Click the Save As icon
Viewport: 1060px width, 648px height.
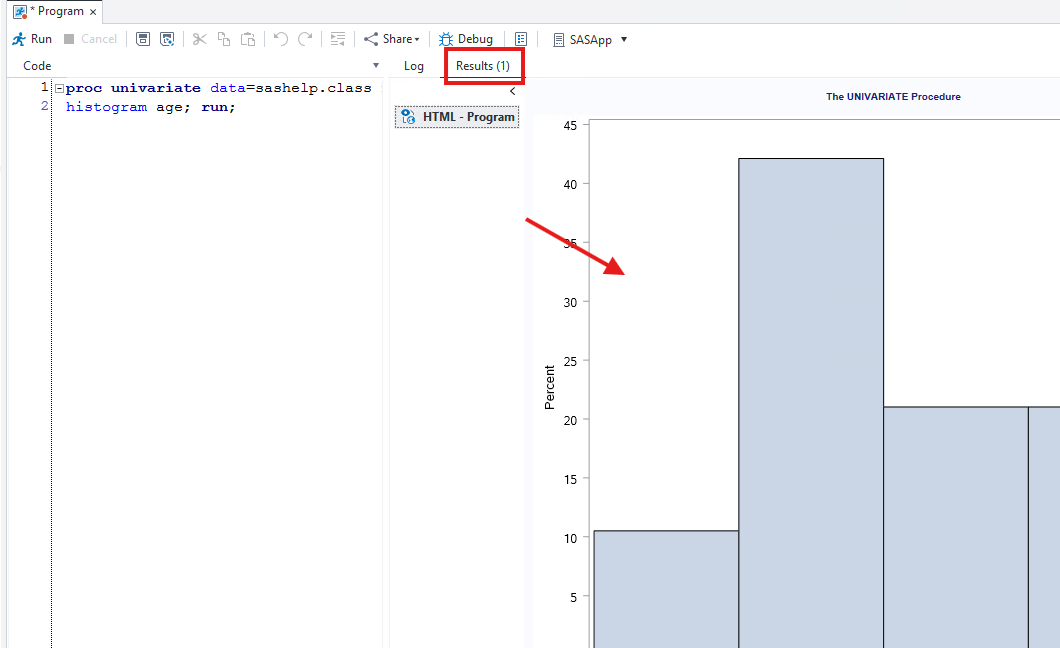(167, 39)
